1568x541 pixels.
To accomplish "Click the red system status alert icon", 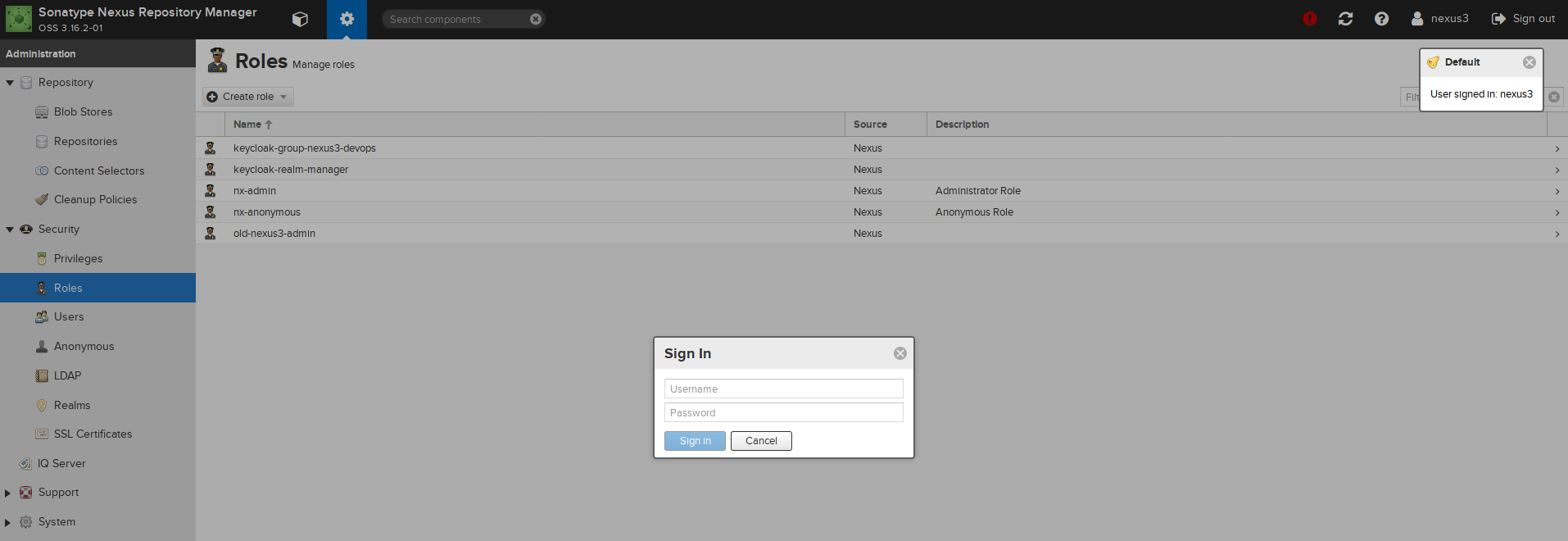I will pos(1310,19).
